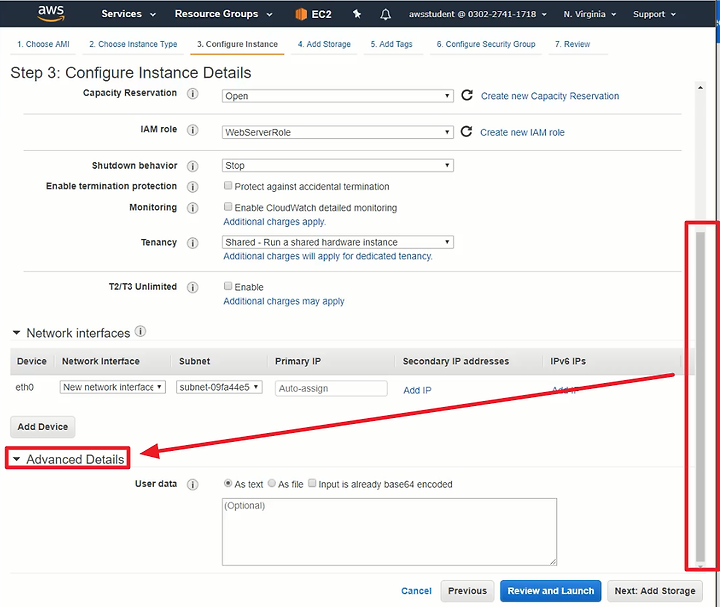Image resolution: width=720 pixels, height=607 pixels.
Task: Click Create new Capacity Reservation link
Action: pos(550,96)
